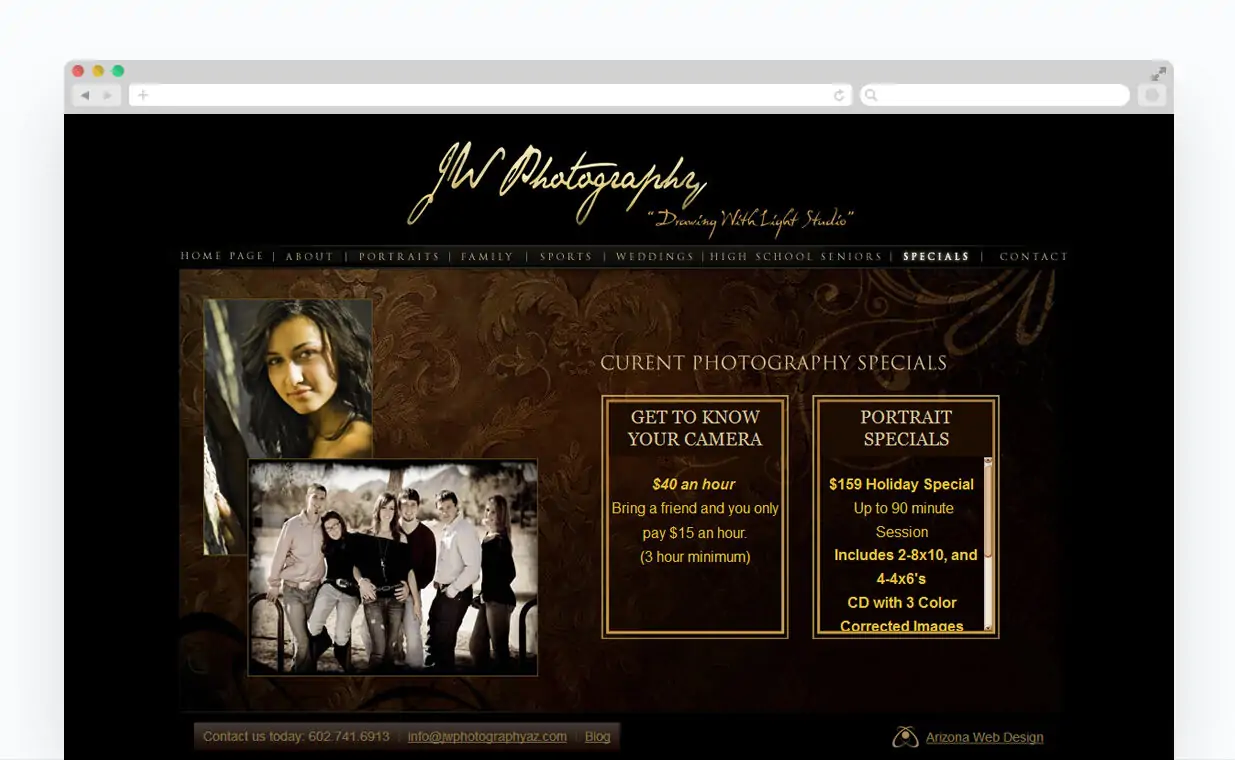
Task: Click the Arizona Web Design logo icon
Action: (905, 737)
